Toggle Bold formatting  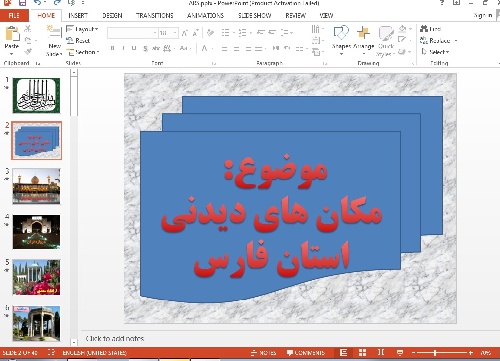[x=112, y=48]
